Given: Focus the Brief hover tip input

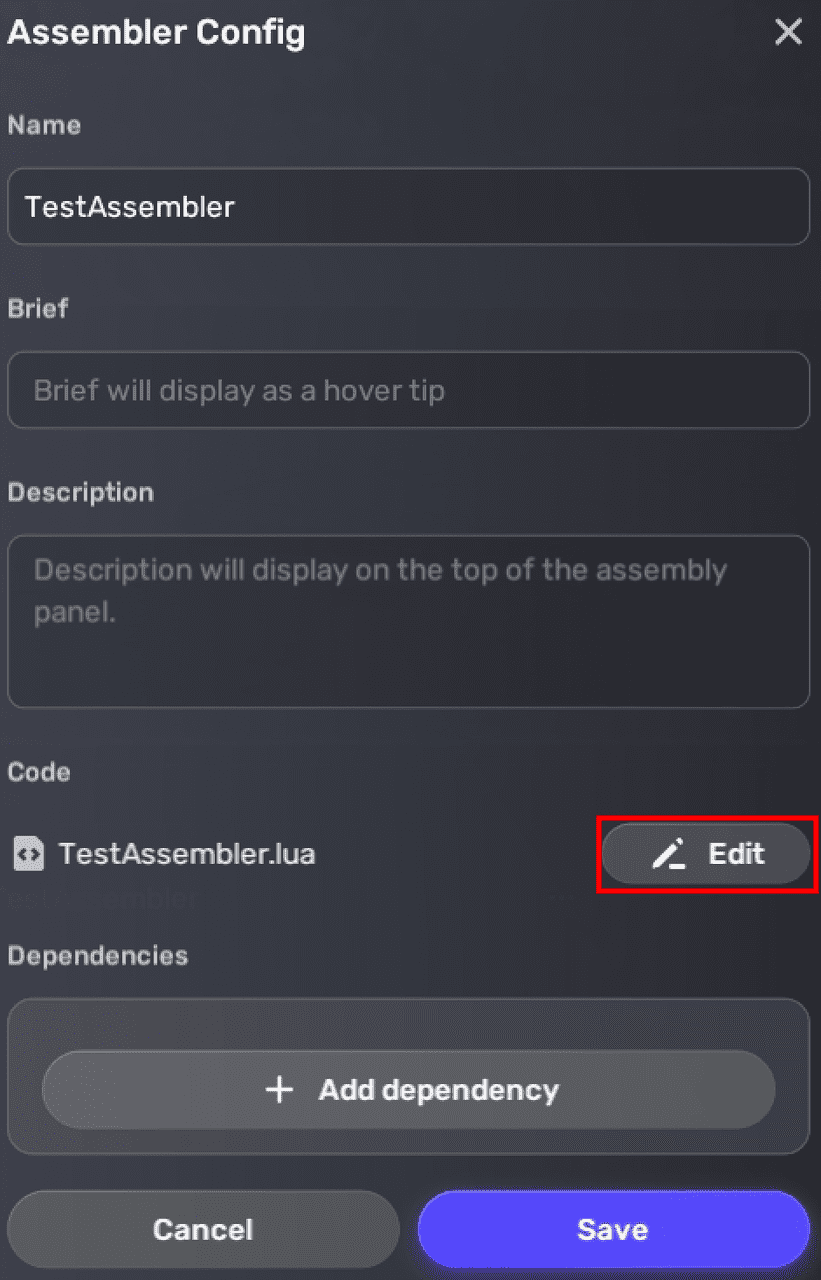Looking at the screenshot, I should coord(408,390).
